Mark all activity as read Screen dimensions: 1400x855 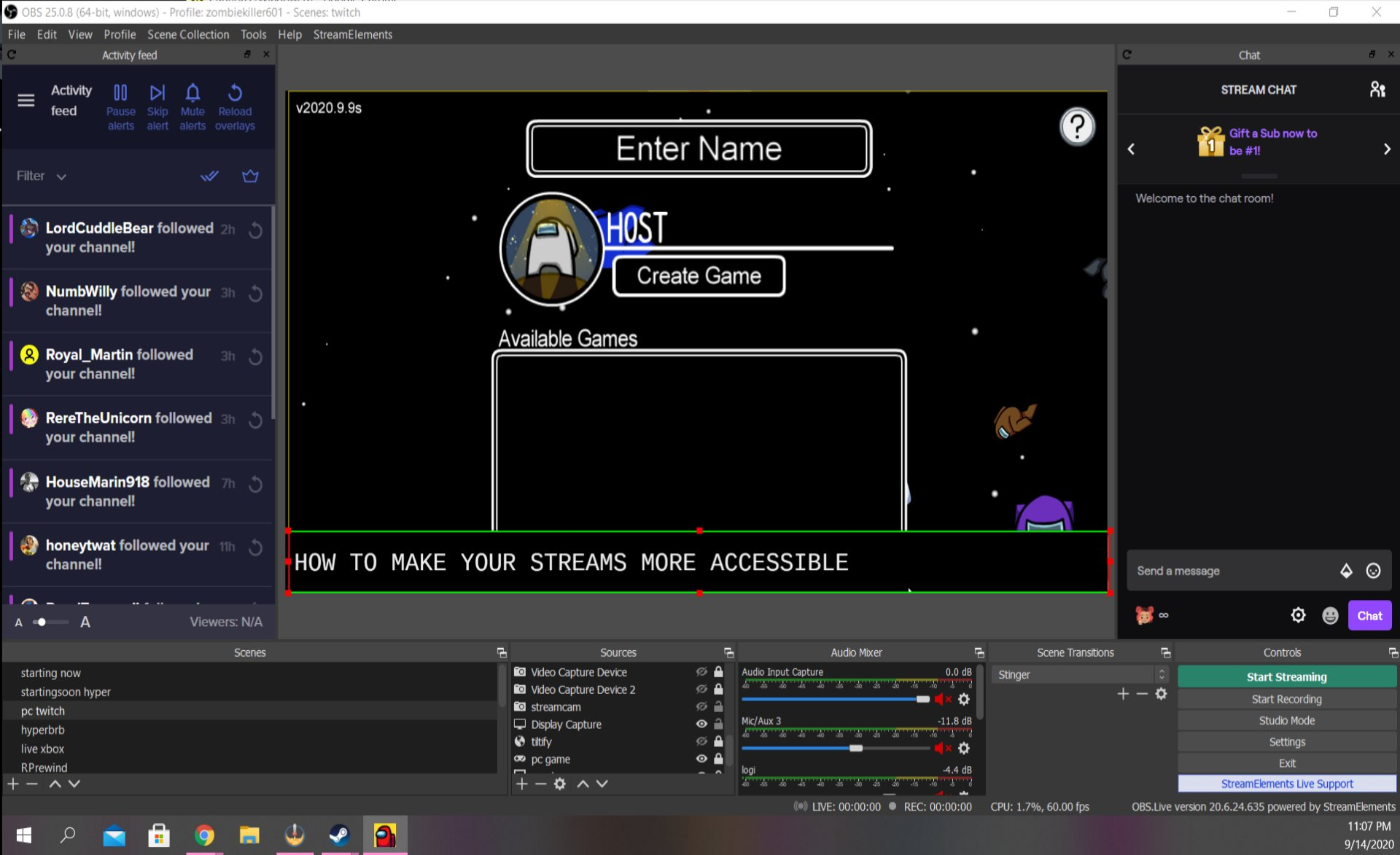(209, 176)
